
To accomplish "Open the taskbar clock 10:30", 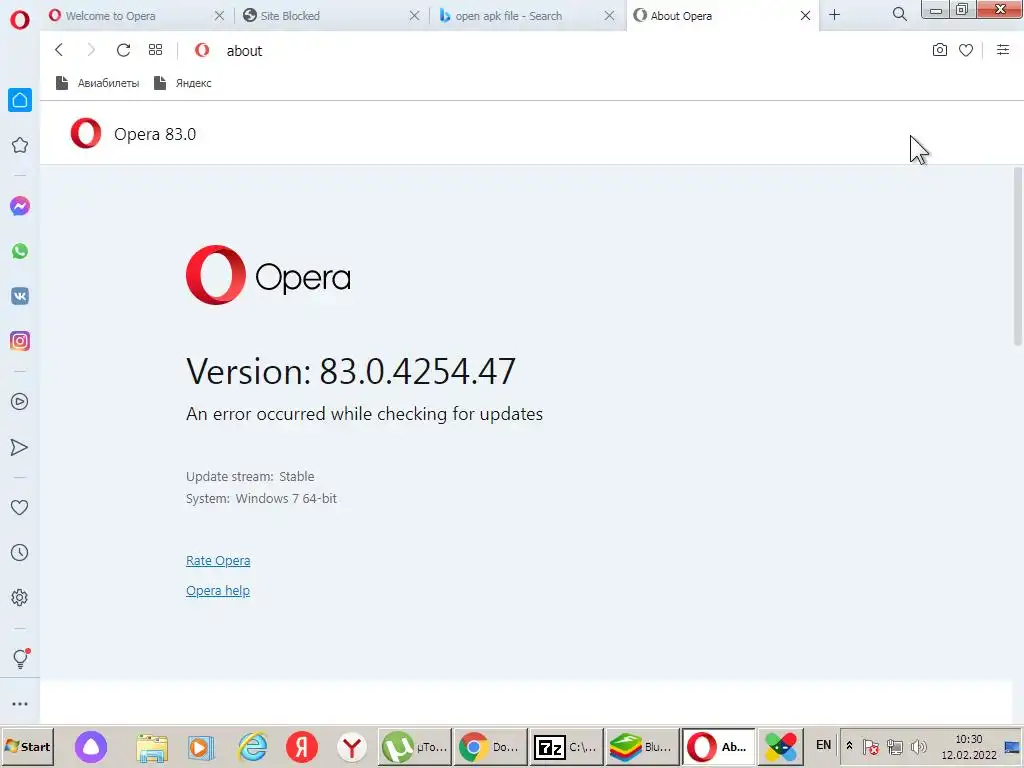I will tap(968, 746).
